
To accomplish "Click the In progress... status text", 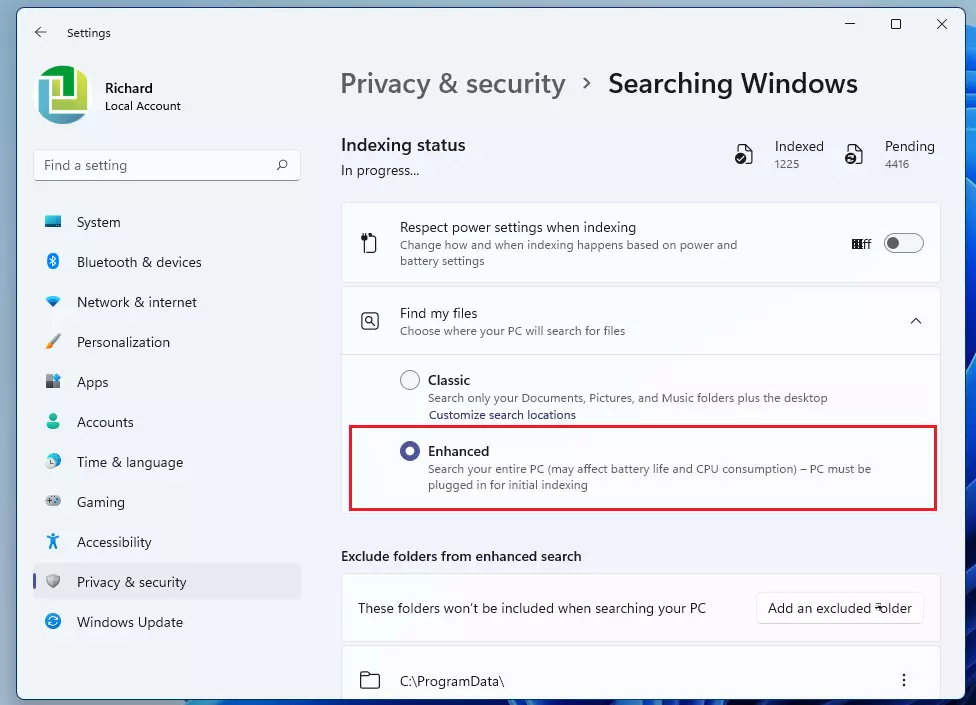I will [x=380, y=170].
